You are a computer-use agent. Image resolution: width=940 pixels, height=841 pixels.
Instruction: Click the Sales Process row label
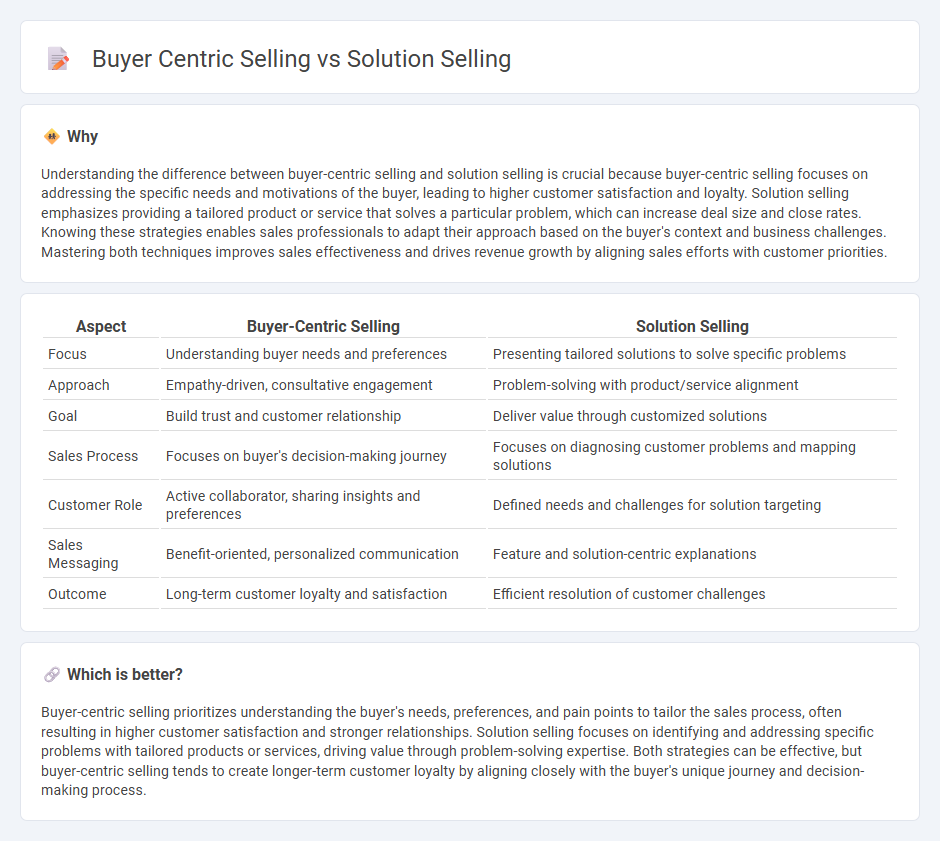point(93,456)
